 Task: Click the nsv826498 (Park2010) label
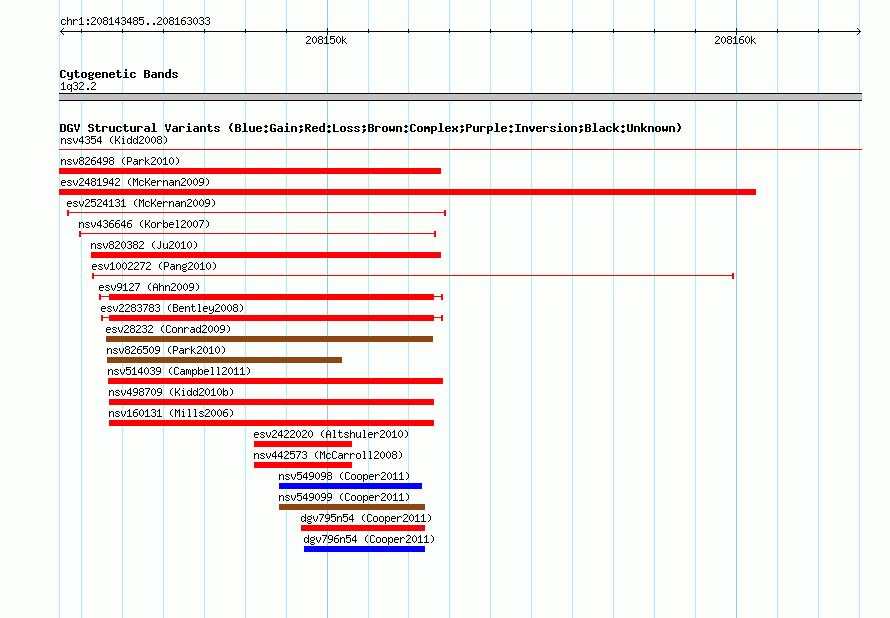(x=120, y=161)
